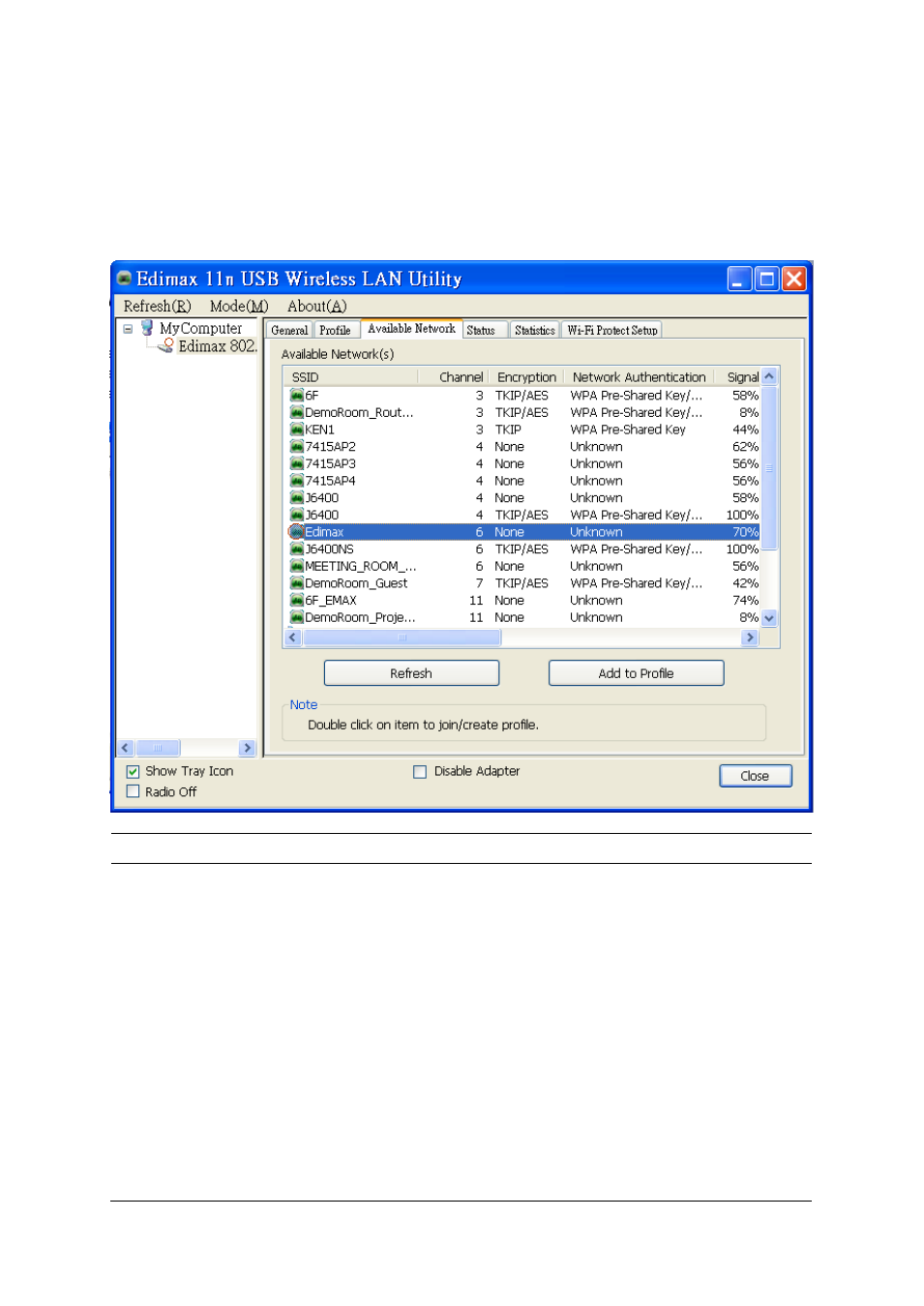This screenshot has width=924, height=1306.
Task: Select the Edimax network row
Action: pyautogui.click(x=523, y=532)
